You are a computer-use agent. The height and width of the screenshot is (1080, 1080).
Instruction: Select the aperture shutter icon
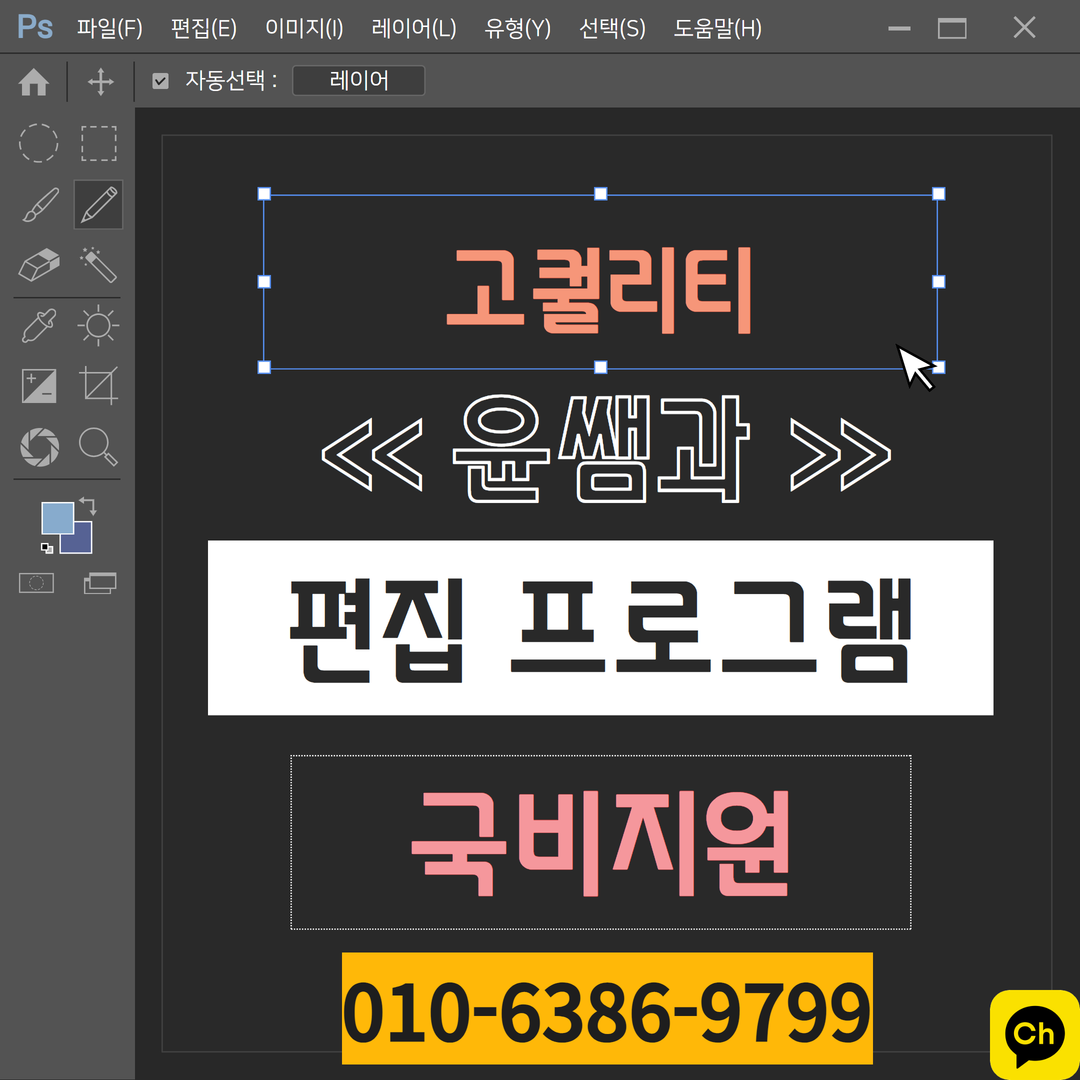[x=39, y=446]
